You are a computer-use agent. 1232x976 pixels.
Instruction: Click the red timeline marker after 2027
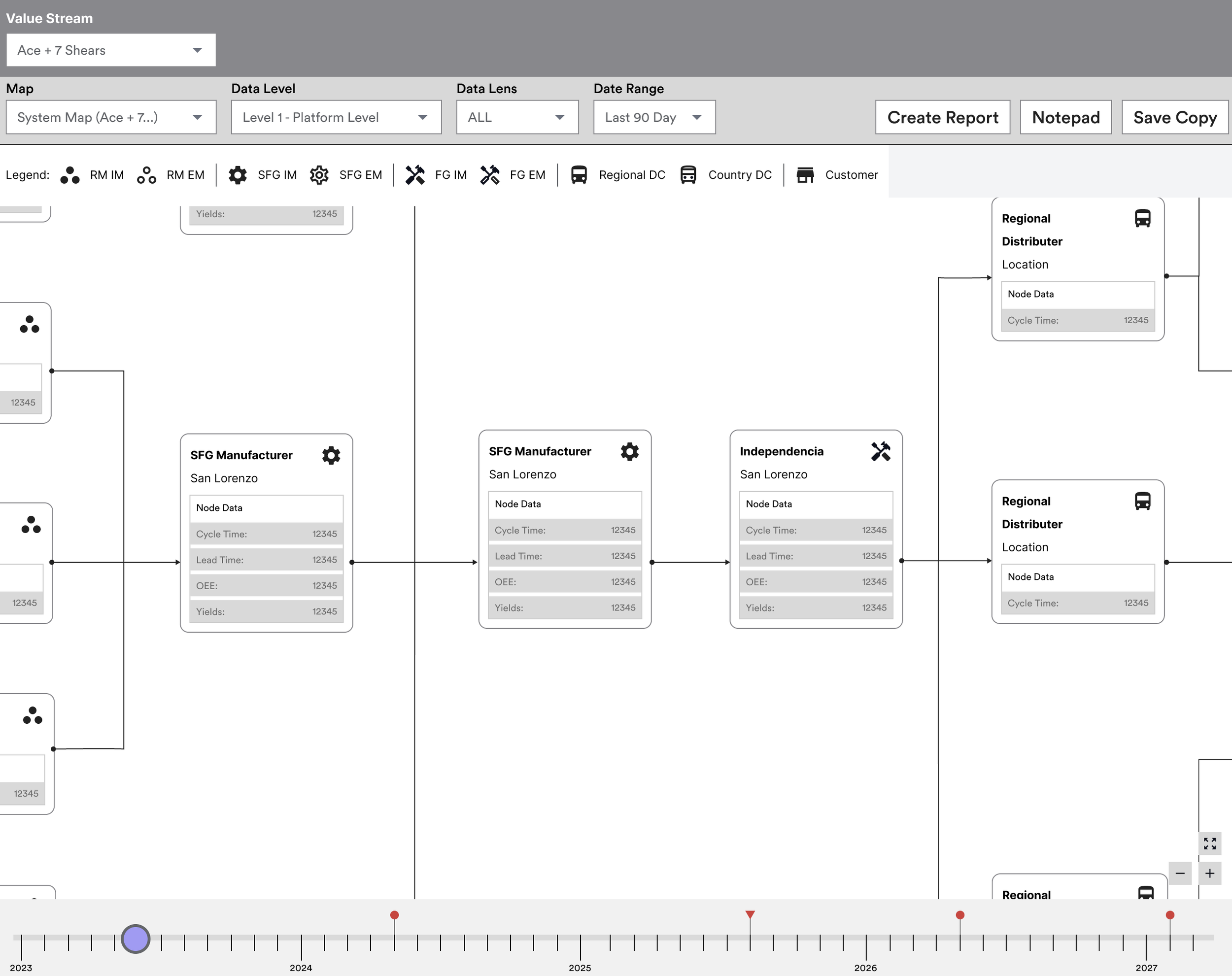[1170, 915]
